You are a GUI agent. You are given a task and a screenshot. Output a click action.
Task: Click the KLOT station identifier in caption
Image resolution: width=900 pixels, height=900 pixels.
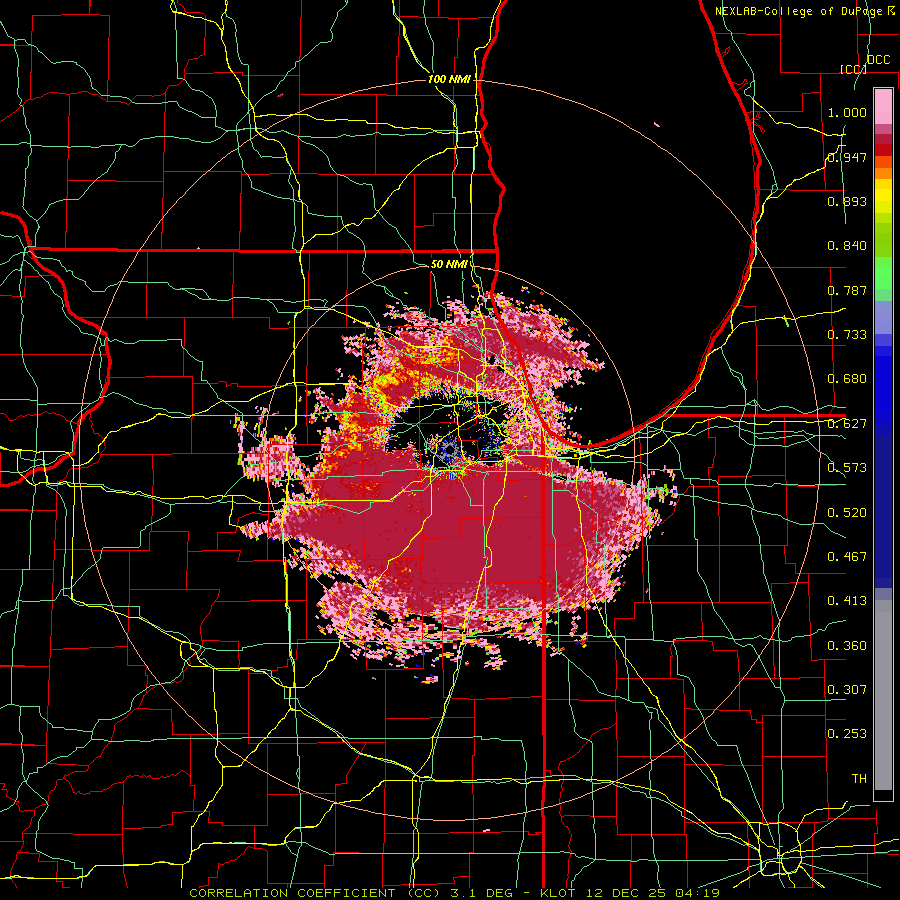560,893
